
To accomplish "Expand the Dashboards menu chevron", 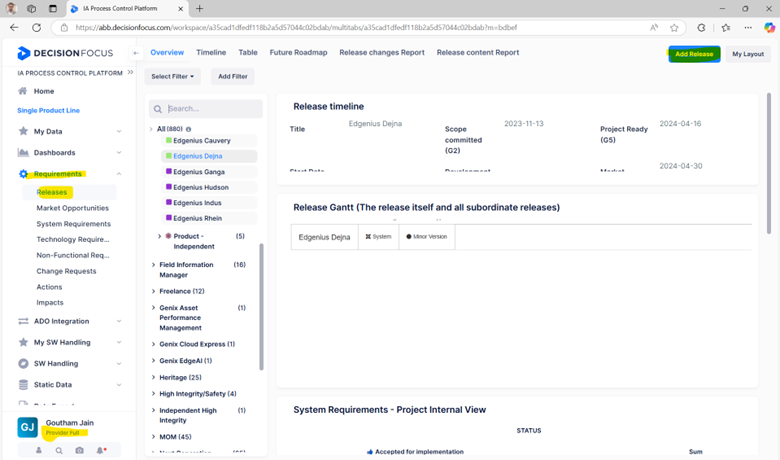I will pos(119,153).
